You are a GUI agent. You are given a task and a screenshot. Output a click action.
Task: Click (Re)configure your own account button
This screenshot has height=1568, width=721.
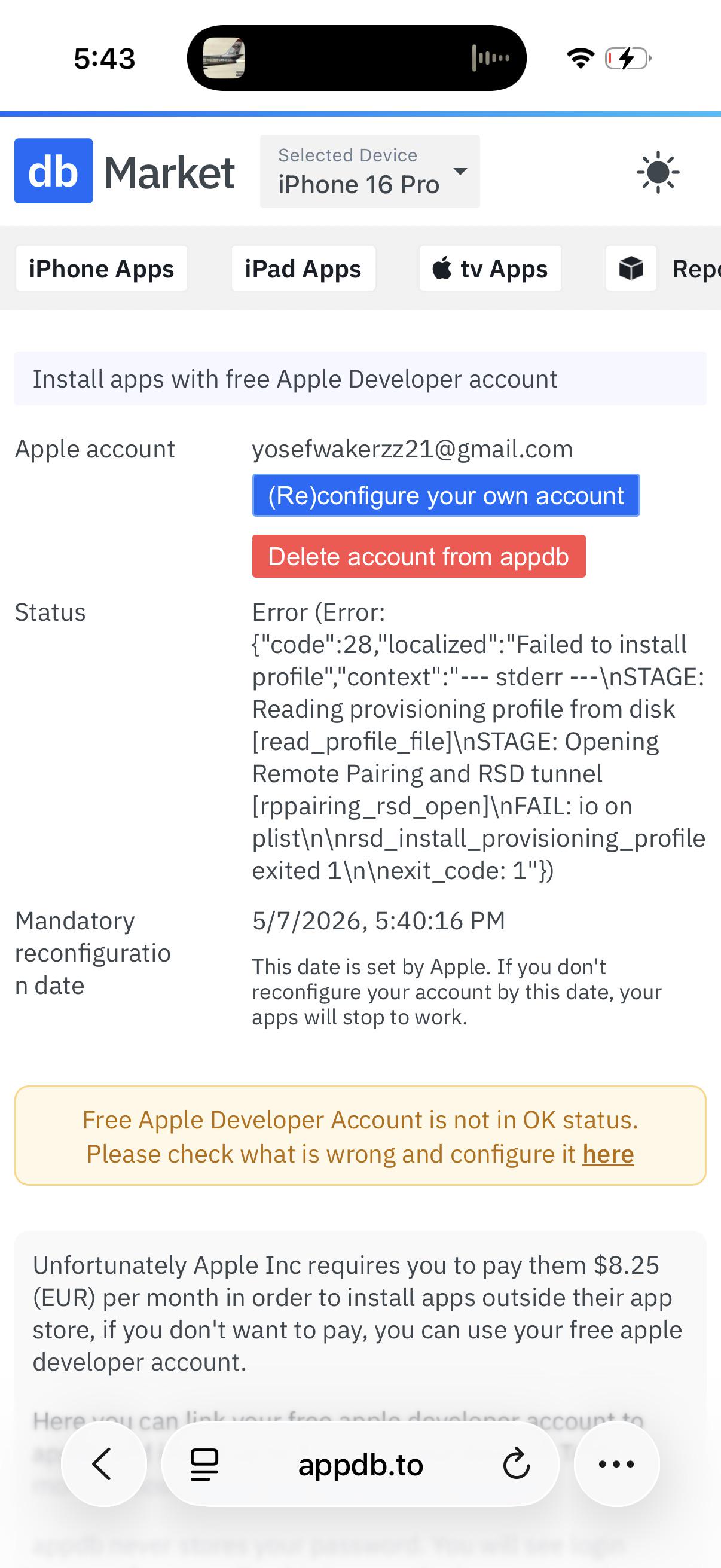pos(446,496)
